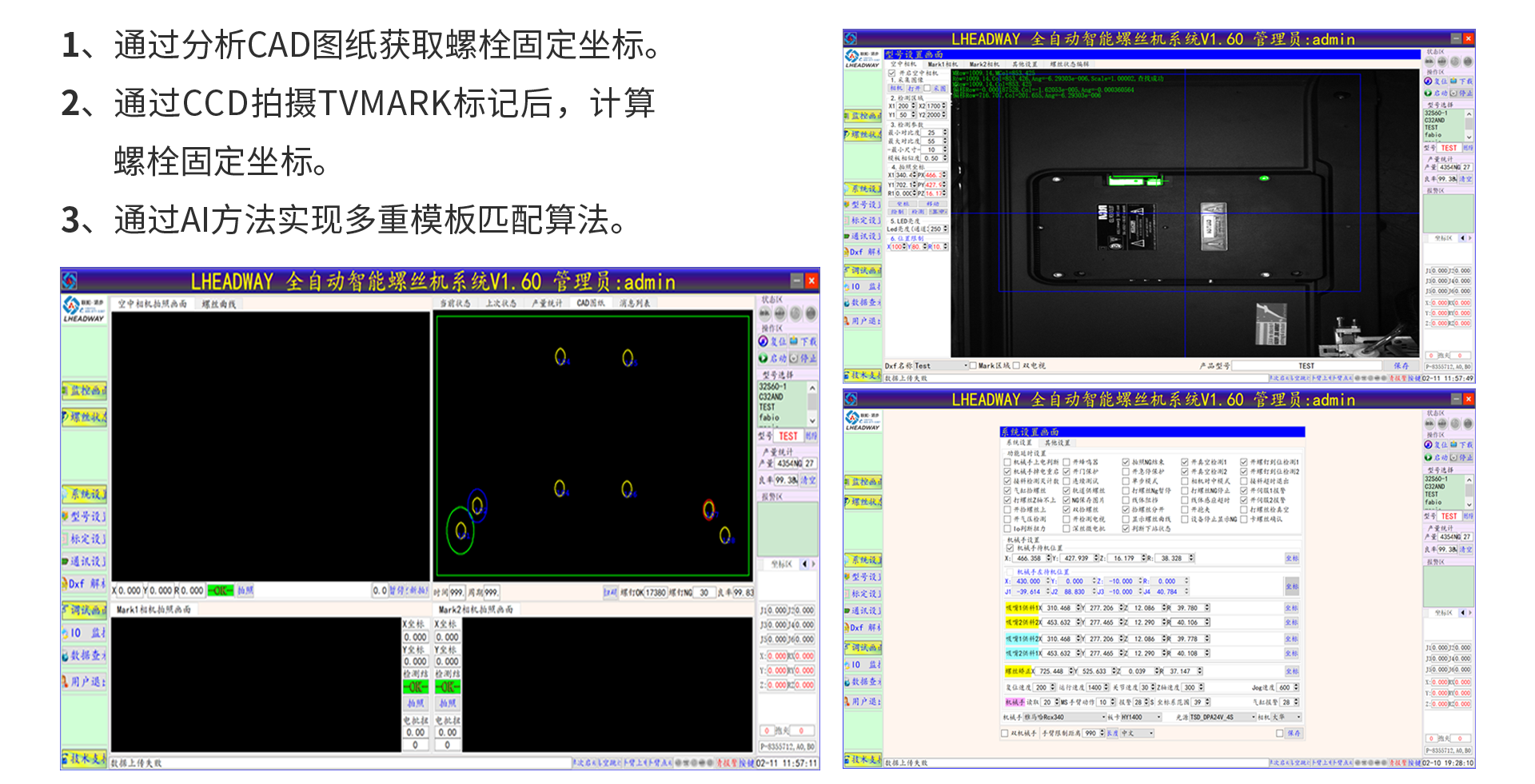The height and width of the screenshot is (784, 1535).
Task: Click the 型号选择 list scrollbar in left window
Action: [x=812, y=403]
